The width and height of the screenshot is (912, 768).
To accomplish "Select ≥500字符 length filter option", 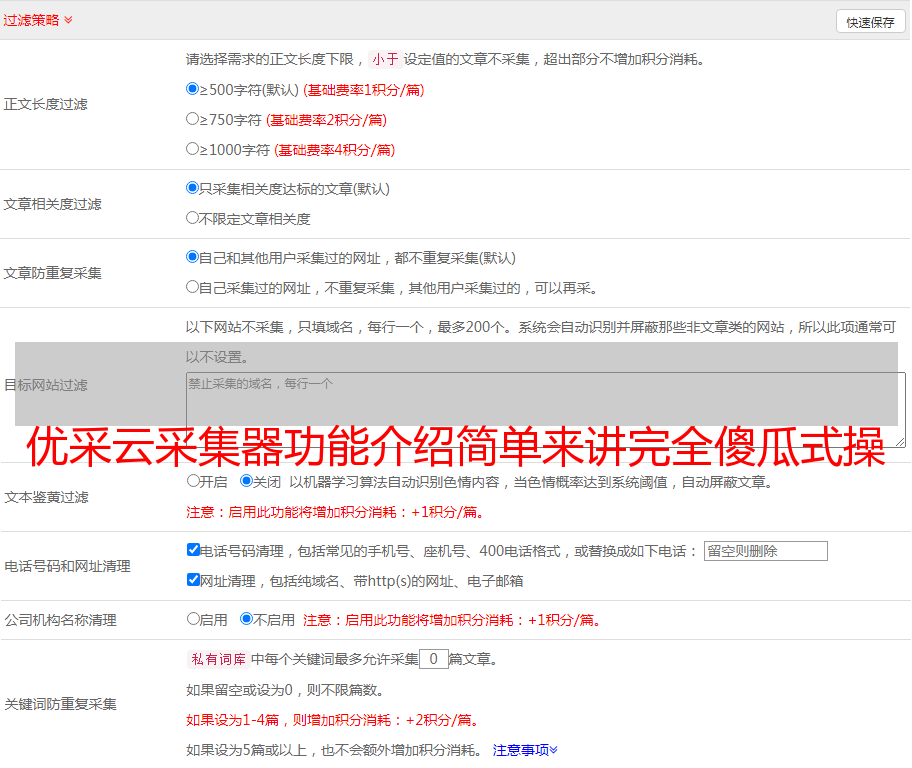I will tap(193, 89).
